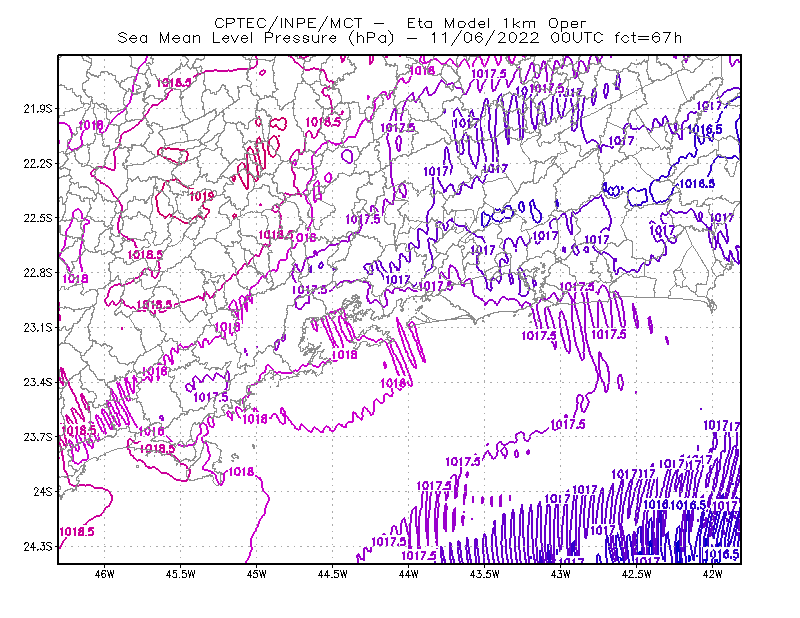
Task: Select the 24S latitude axis label
Action: point(43,491)
